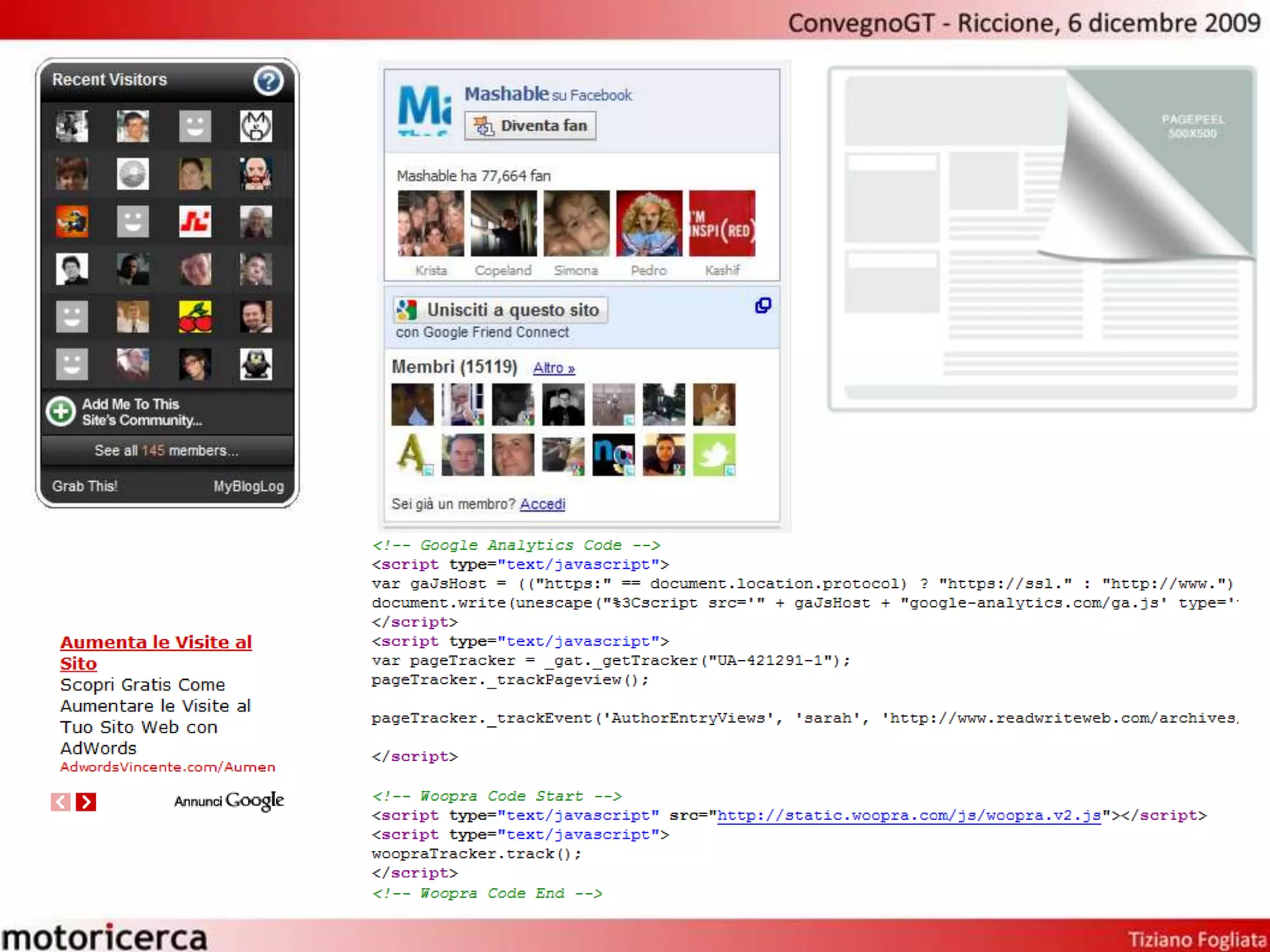
Task: Click the static.woopra.com script URL
Action: click(x=908, y=816)
